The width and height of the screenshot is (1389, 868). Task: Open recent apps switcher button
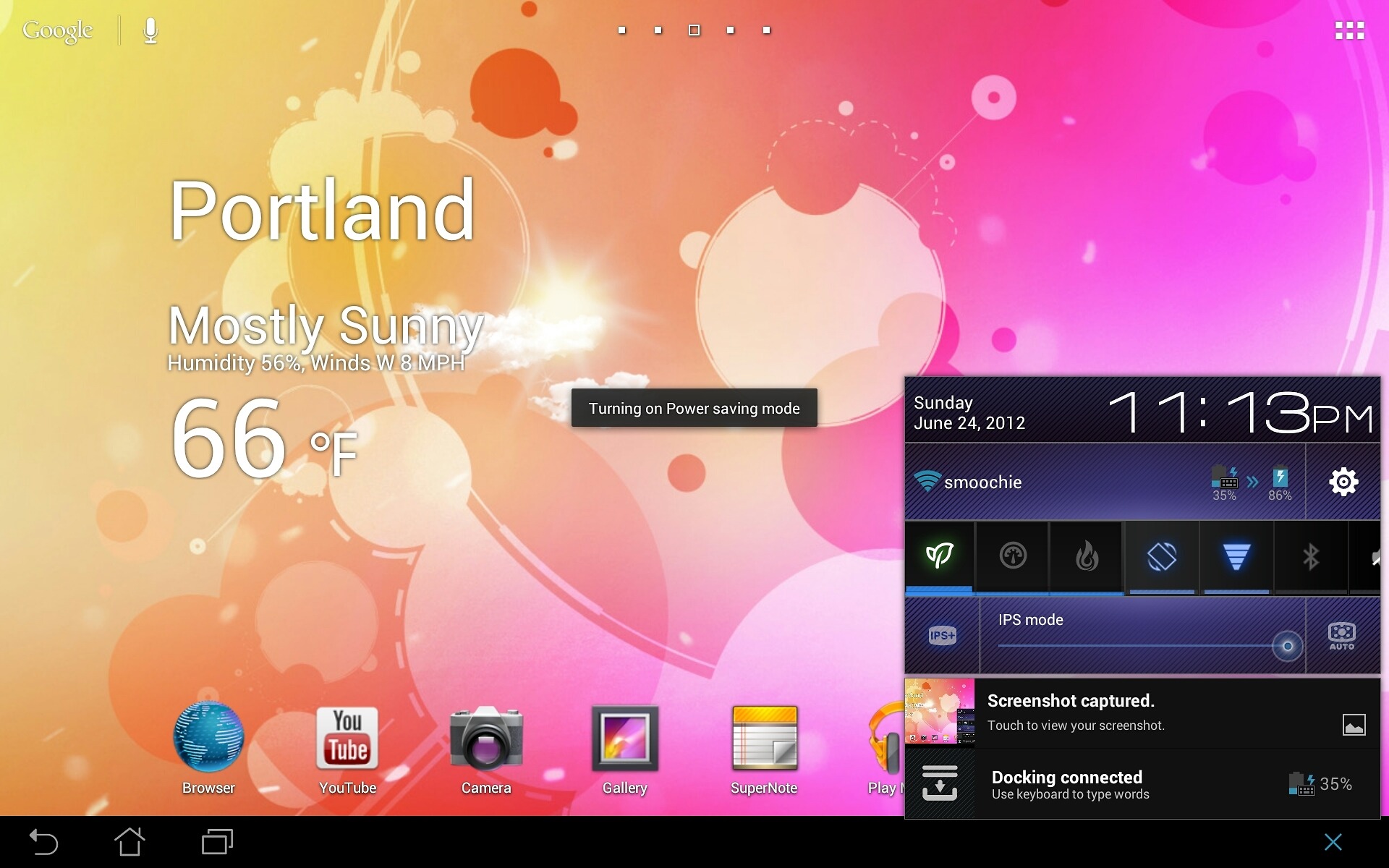tap(217, 842)
